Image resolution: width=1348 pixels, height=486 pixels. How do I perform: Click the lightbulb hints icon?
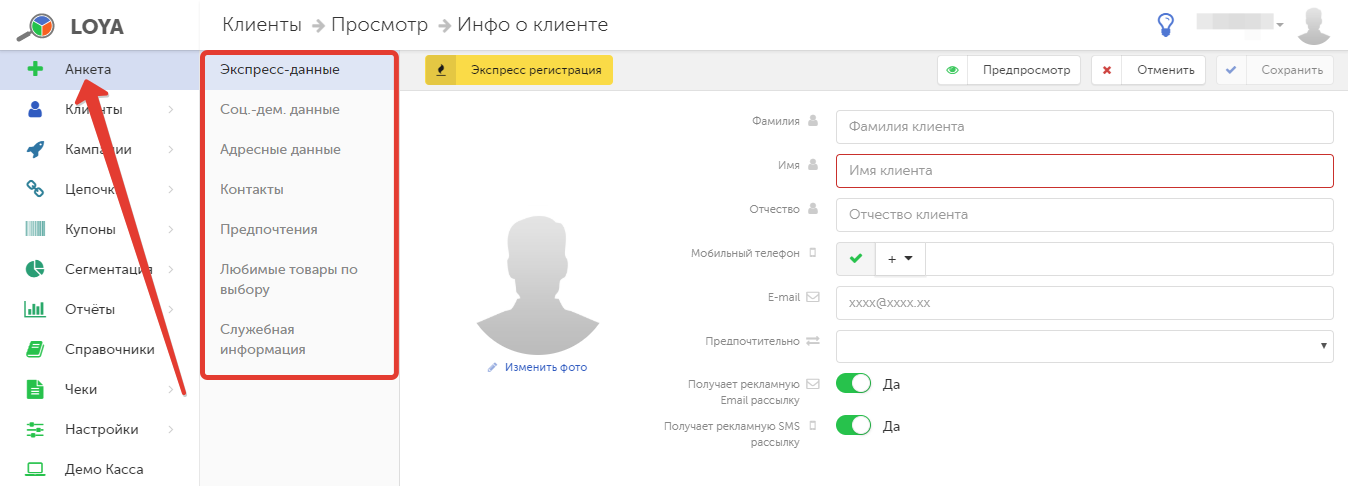[1165, 25]
